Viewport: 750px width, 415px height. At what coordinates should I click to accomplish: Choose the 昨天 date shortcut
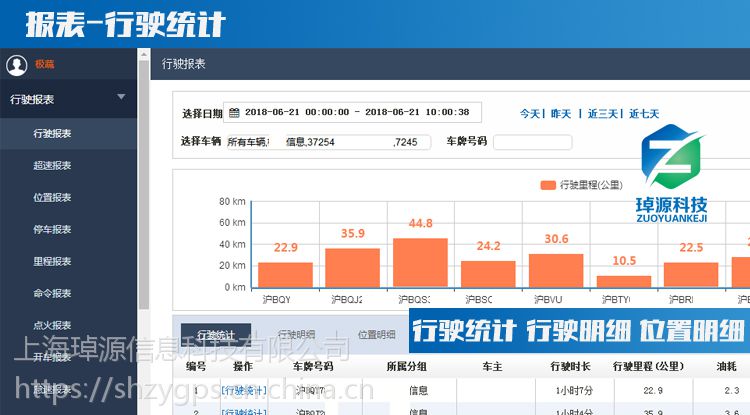(x=561, y=114)
